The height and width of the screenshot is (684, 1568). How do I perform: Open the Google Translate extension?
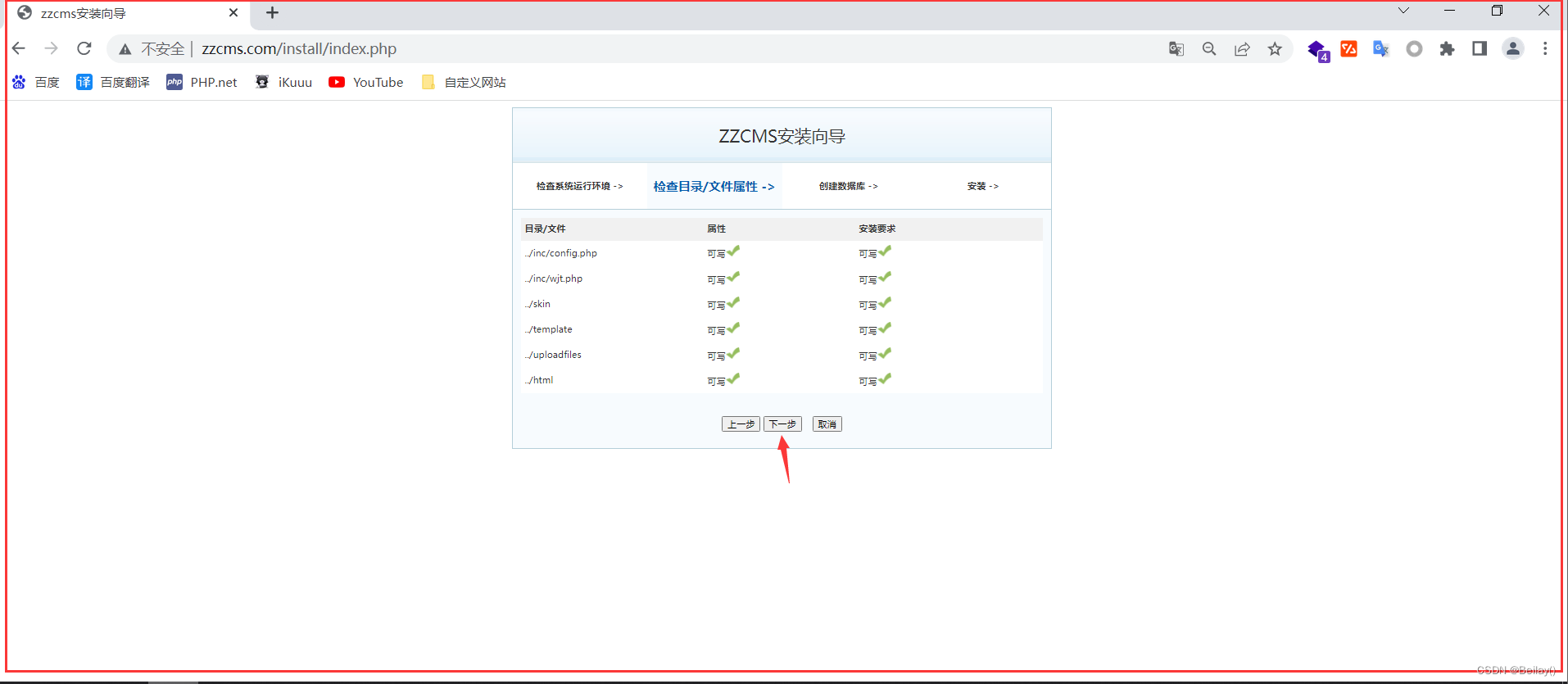click(1381, 49)
